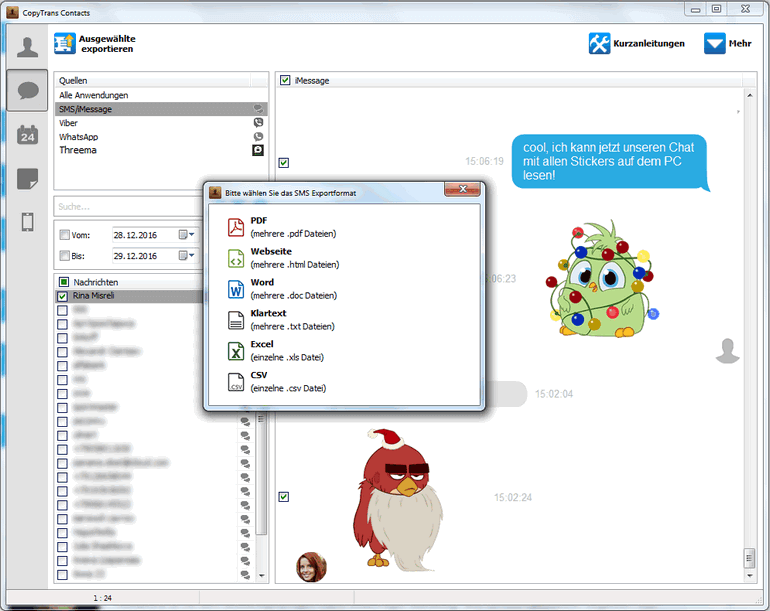
Task: Choose Excel xls export format
Action: [276, 351]
